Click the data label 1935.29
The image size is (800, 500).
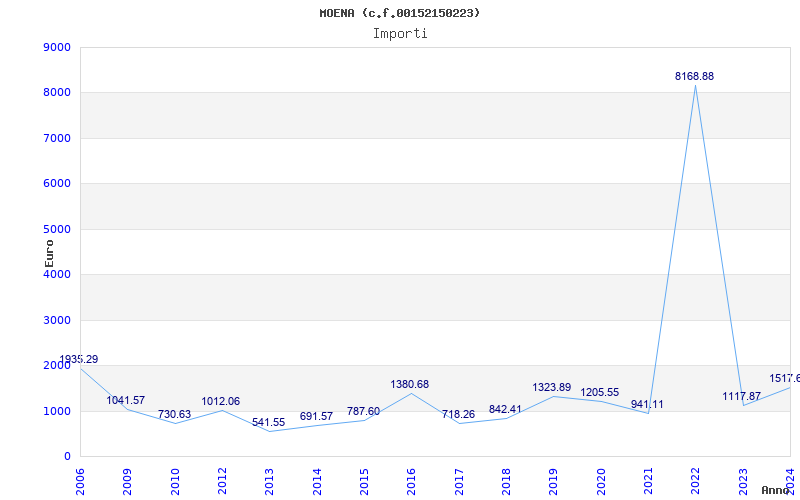[79, 359]
